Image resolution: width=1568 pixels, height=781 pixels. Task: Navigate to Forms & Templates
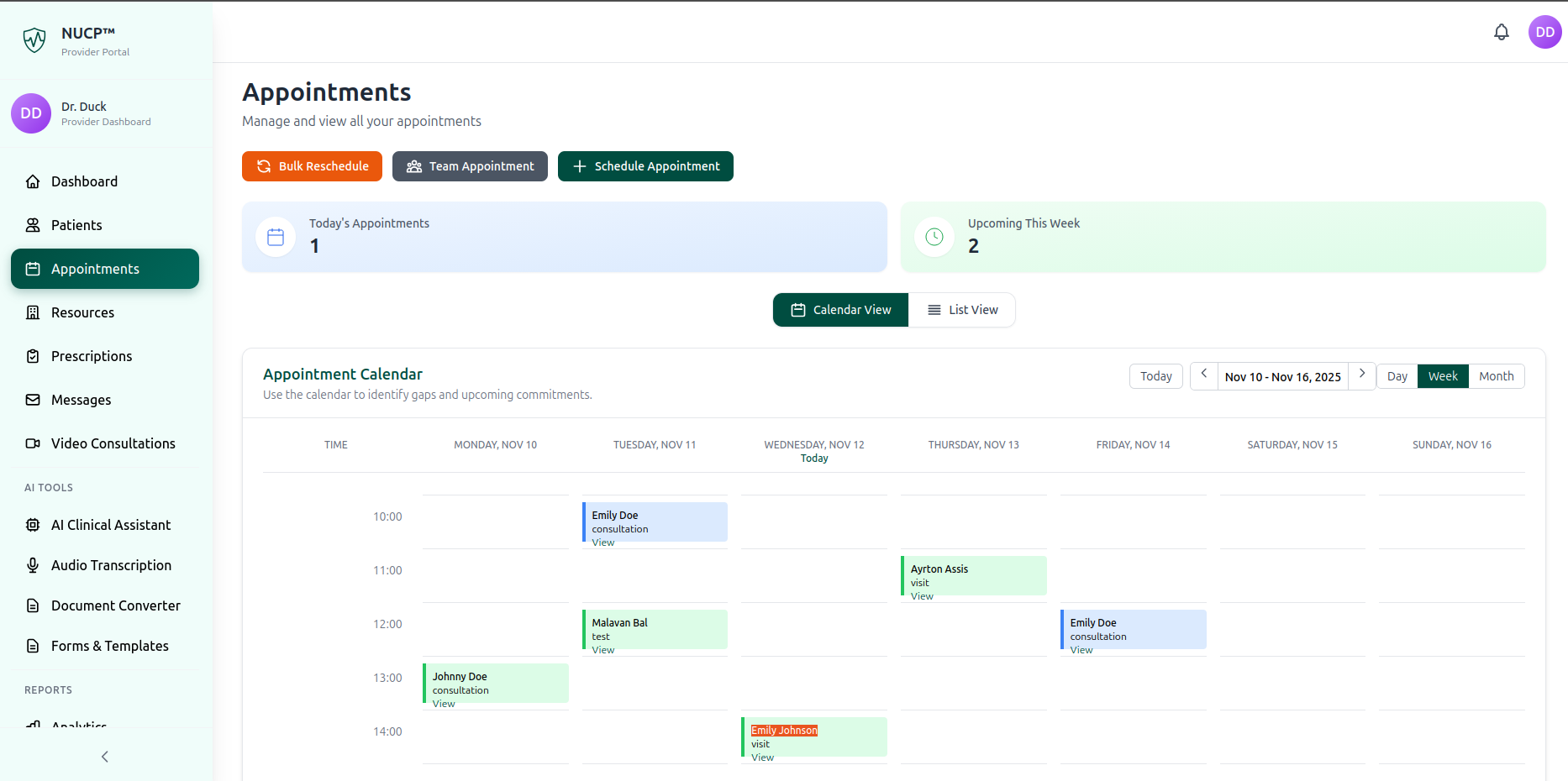(x=109, y=646)
